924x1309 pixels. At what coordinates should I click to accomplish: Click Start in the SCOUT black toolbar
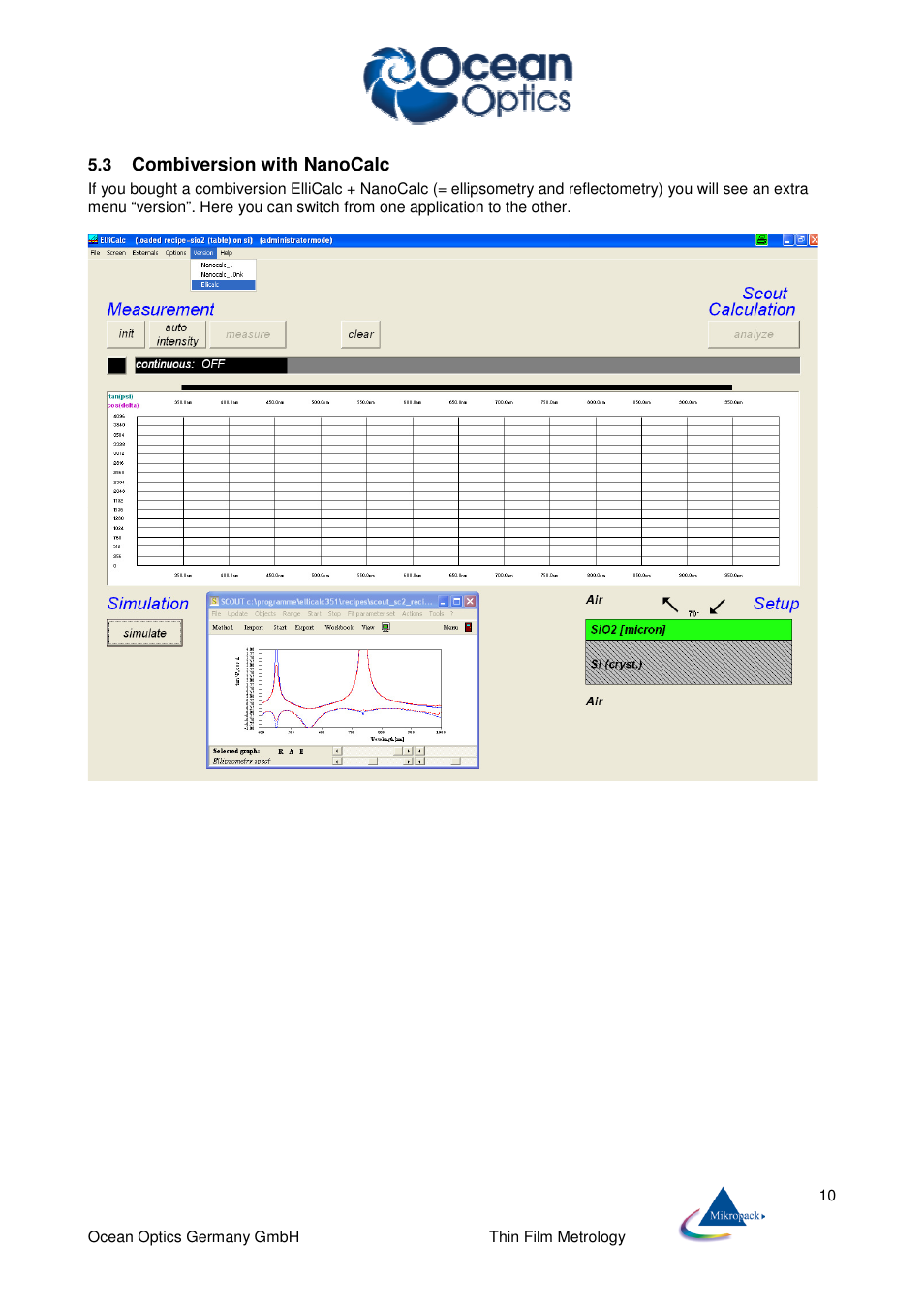click(280, 627)
